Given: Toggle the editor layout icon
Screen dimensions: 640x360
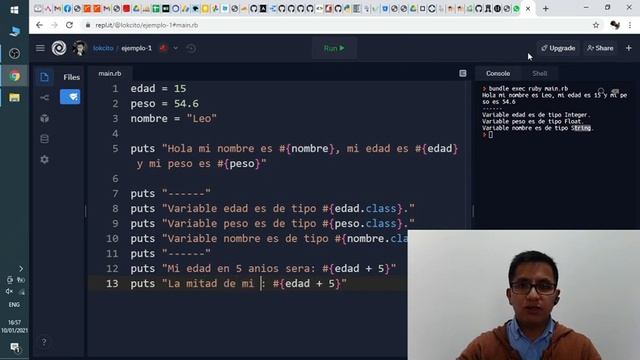Looking at the screenshot, I should tap(462, 73).
